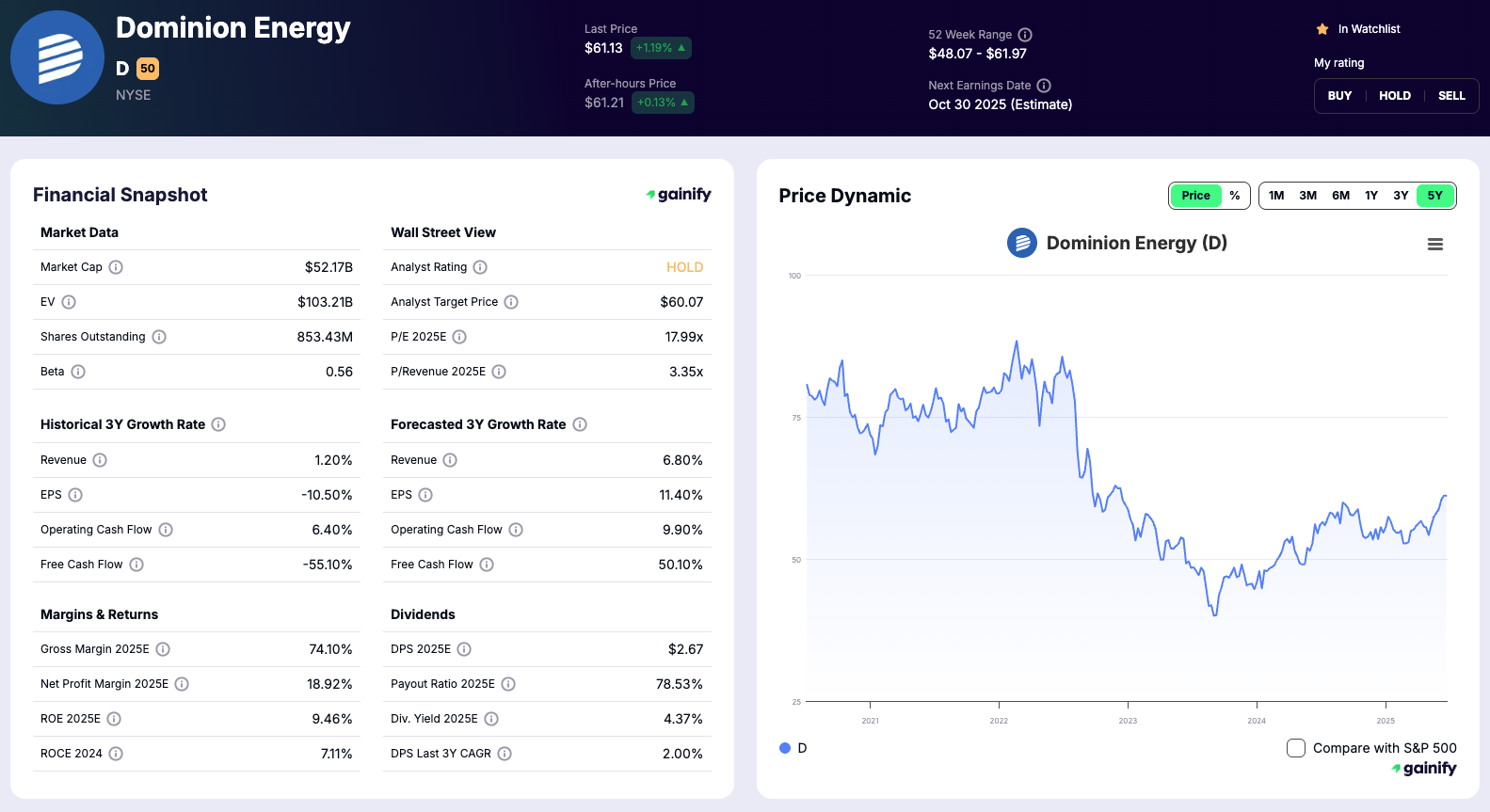Image resolution: width=1490 pixels, height=812 pixels.
Task: Click info icon beside Forecasted EPS
Action: pyautogui.click(x=425, y=495)
